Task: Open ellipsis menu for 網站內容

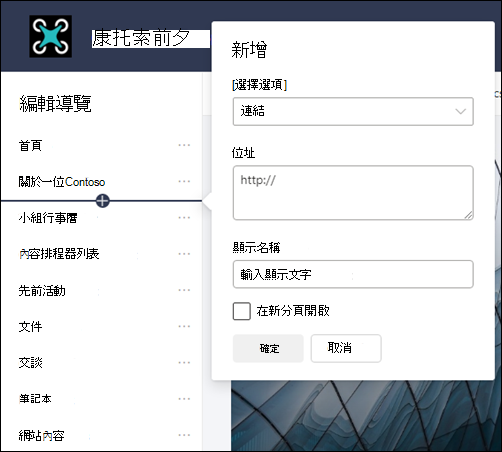Action: [184, 435]
